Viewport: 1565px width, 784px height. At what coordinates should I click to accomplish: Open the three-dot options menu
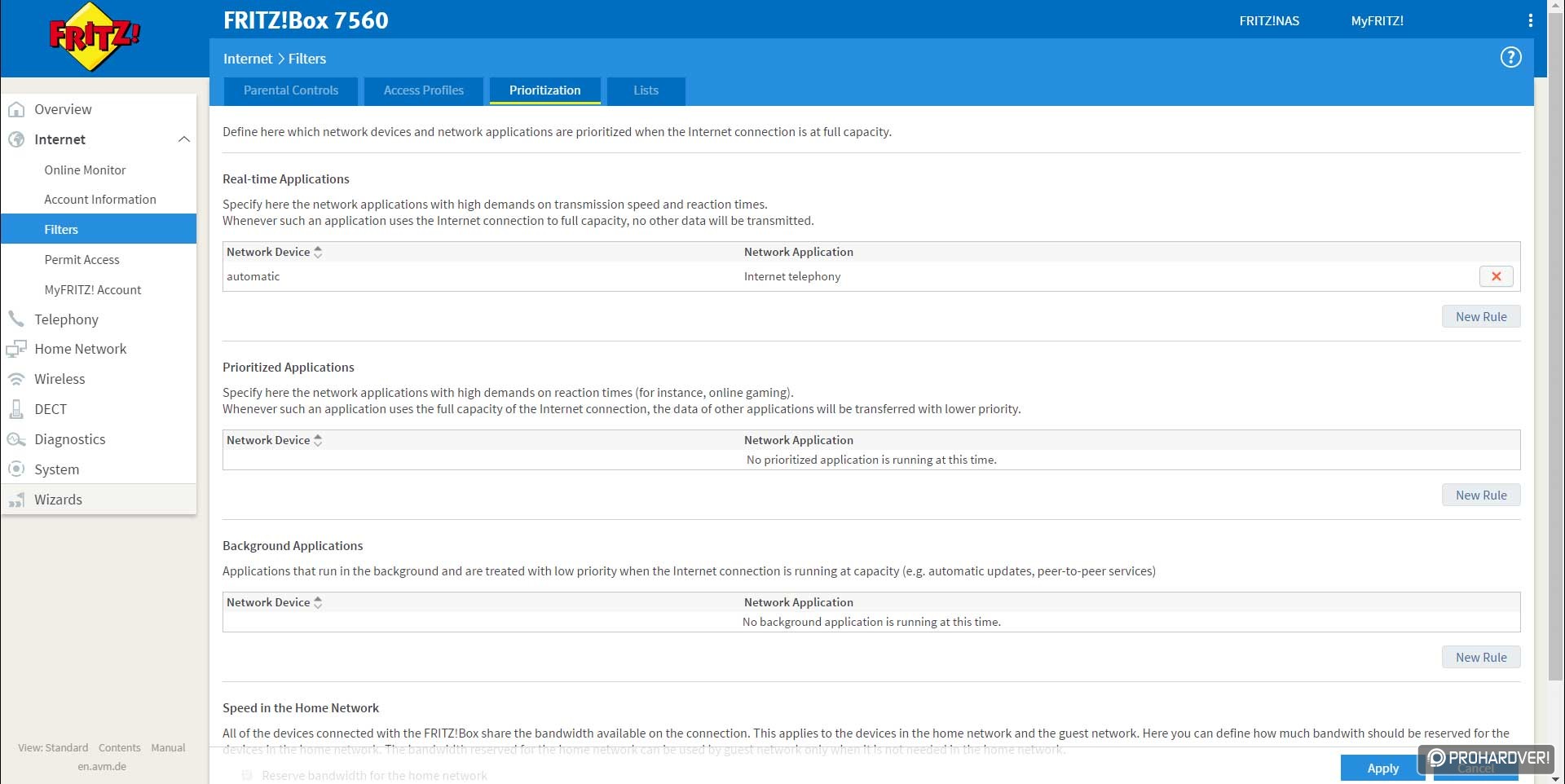1530,20
